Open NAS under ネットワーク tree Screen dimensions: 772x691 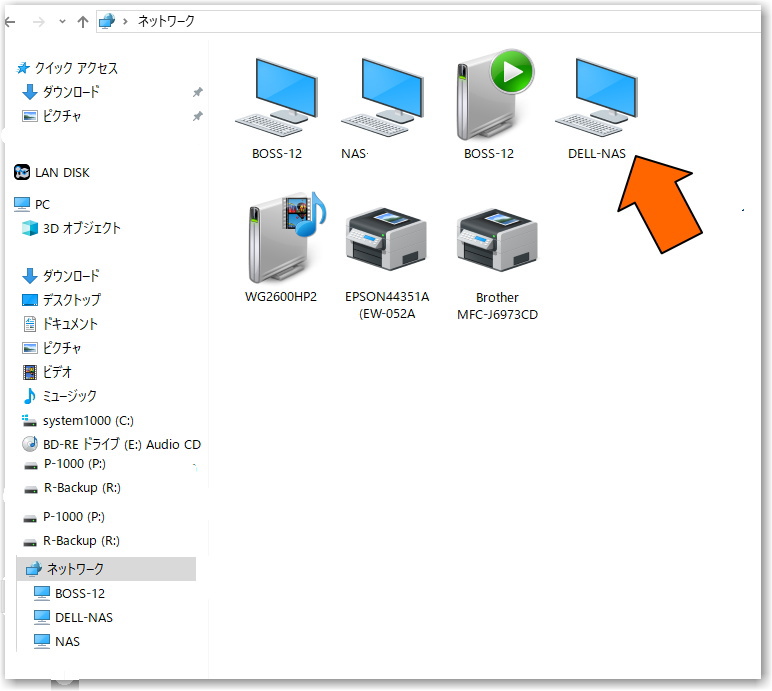click(57, 641)
